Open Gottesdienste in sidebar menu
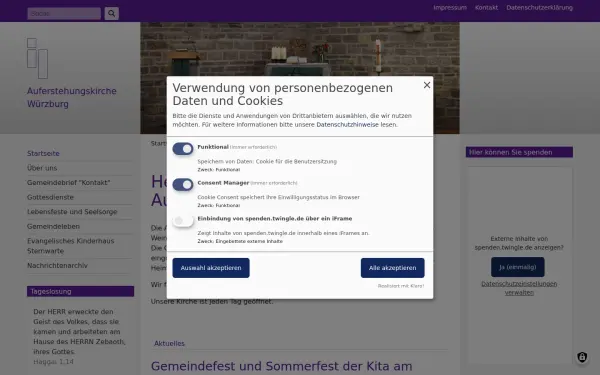The height and width of the screenshot is (375, 600). 50,197
